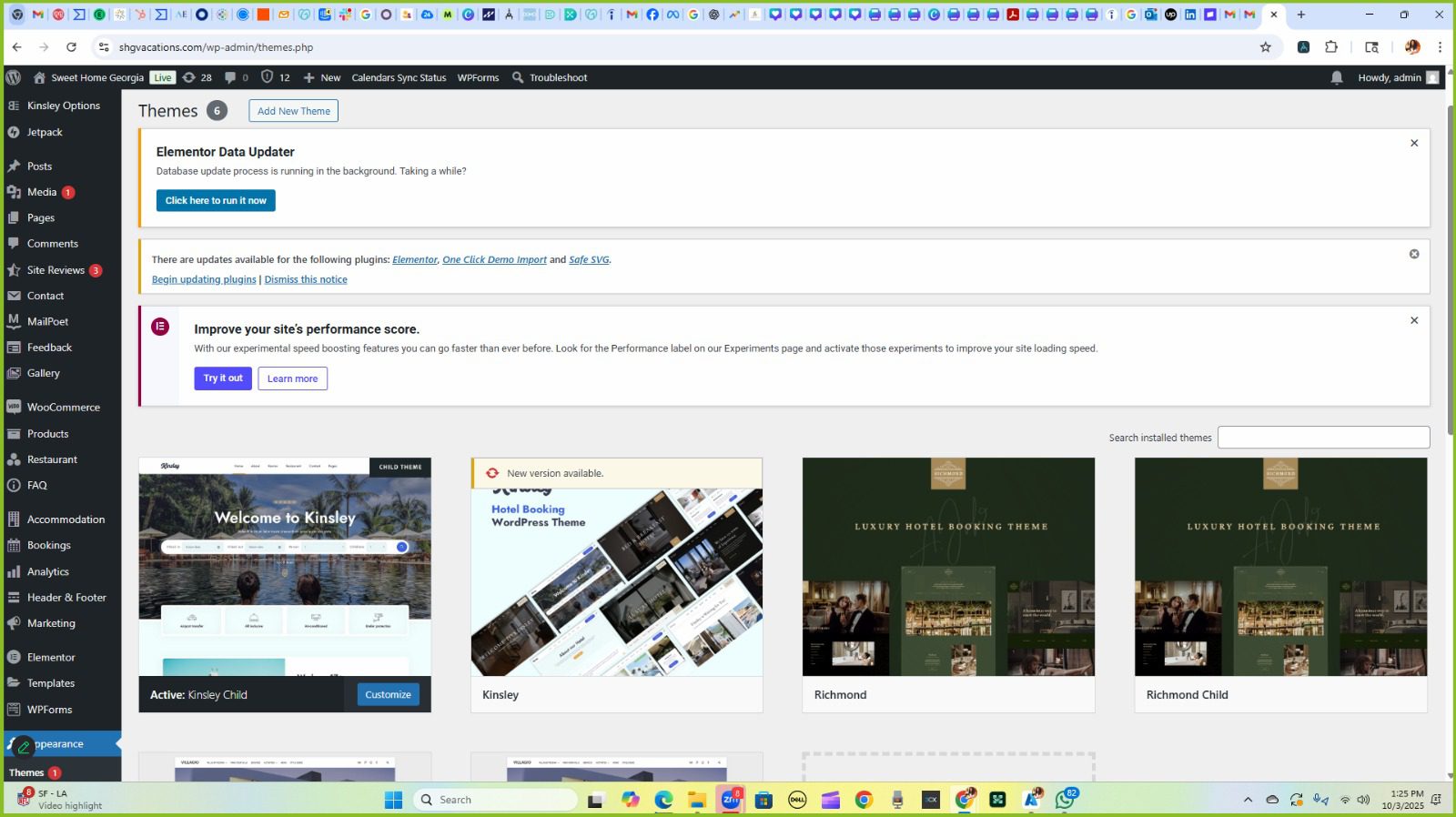Open the updates icon showing 28
This screenshot has width=1456, height=817.
point(197,77)
